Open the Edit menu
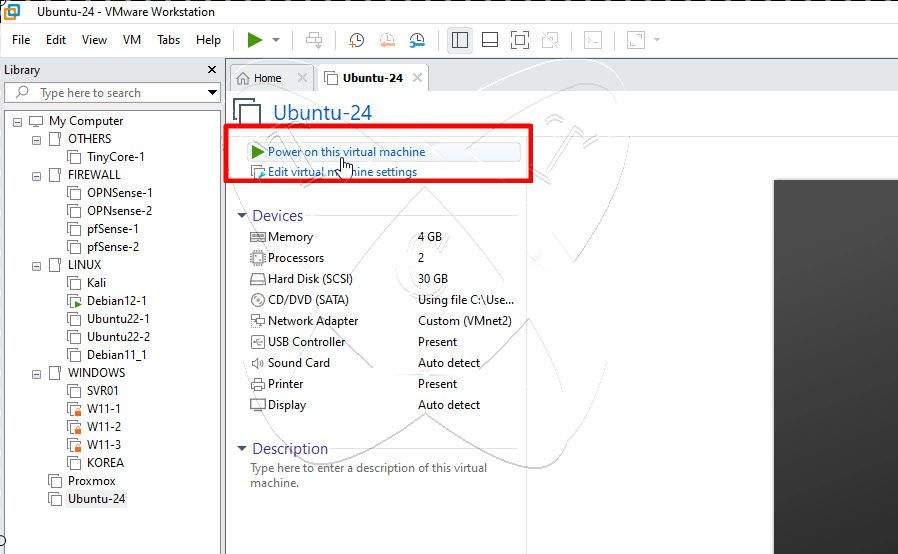 [x=56, y=40]
